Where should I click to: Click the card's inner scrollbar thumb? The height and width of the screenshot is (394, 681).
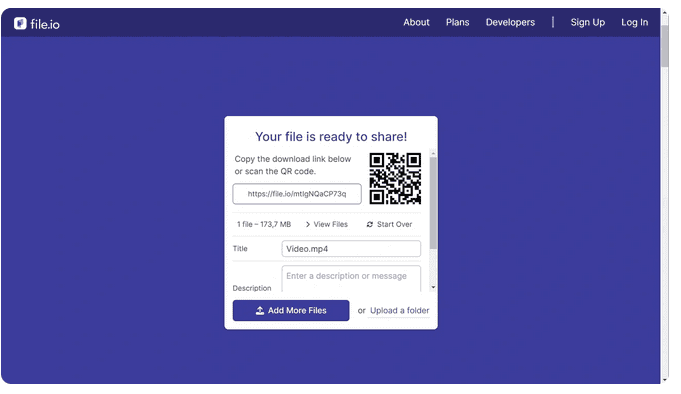point(433,203)
